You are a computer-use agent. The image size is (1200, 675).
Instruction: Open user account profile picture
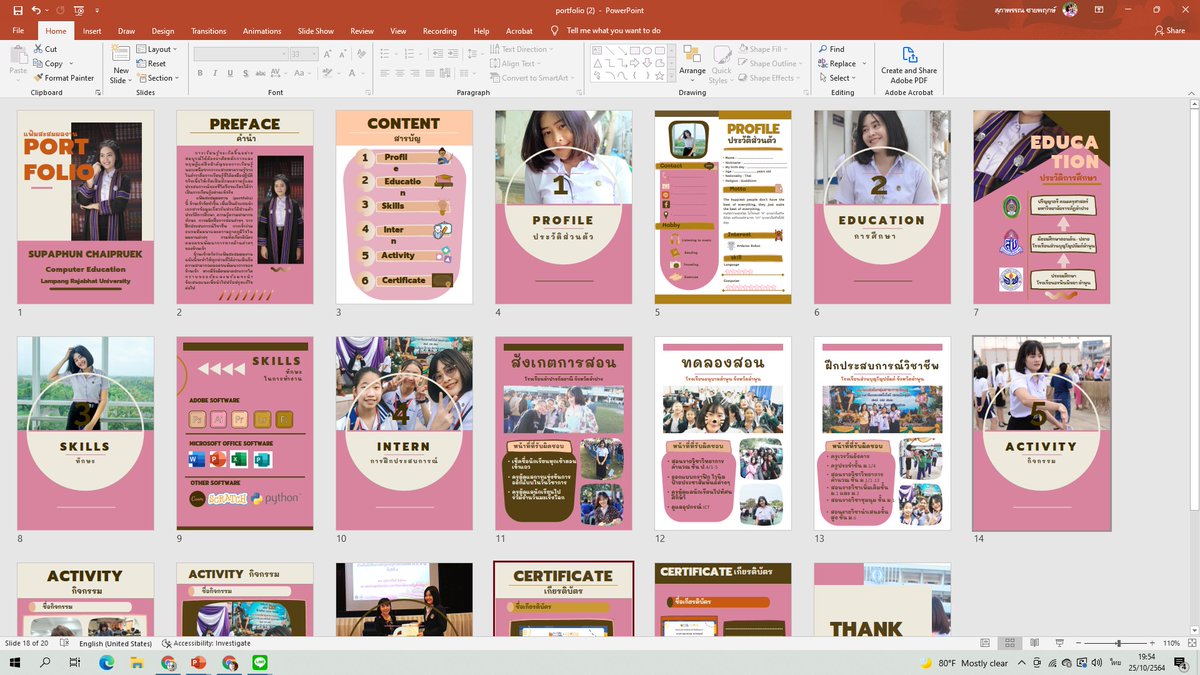coord(1070,9)
